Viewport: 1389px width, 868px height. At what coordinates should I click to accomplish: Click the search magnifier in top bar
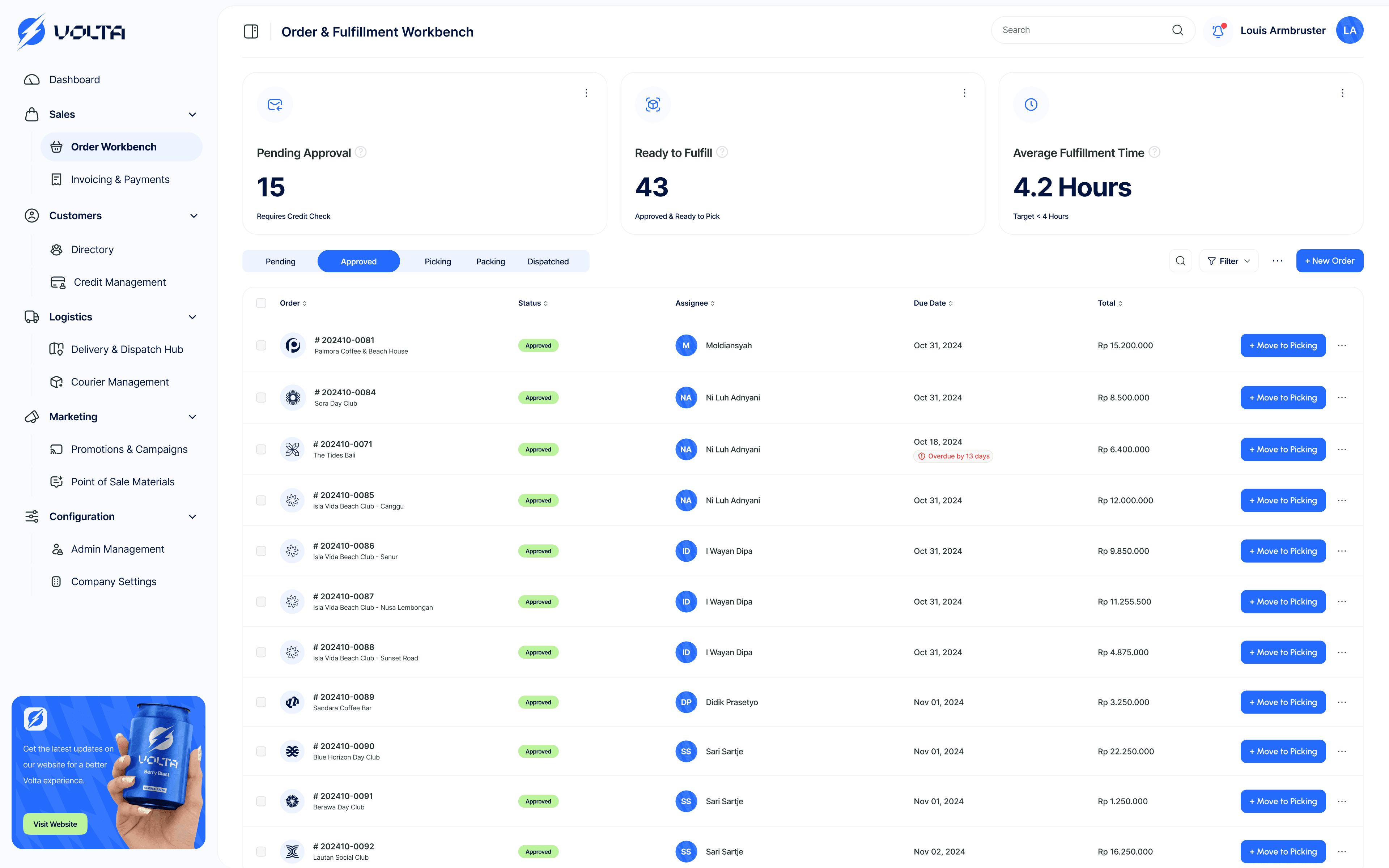coord(1177,30)
